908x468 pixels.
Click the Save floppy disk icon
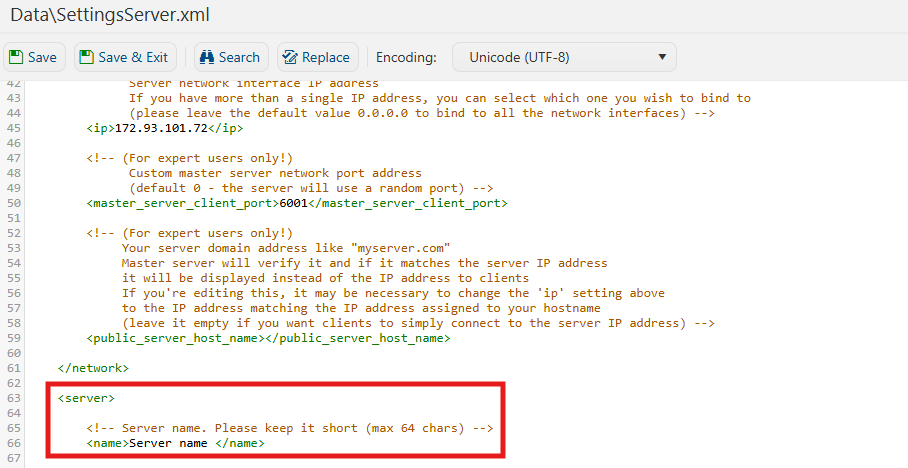[17, 57]
